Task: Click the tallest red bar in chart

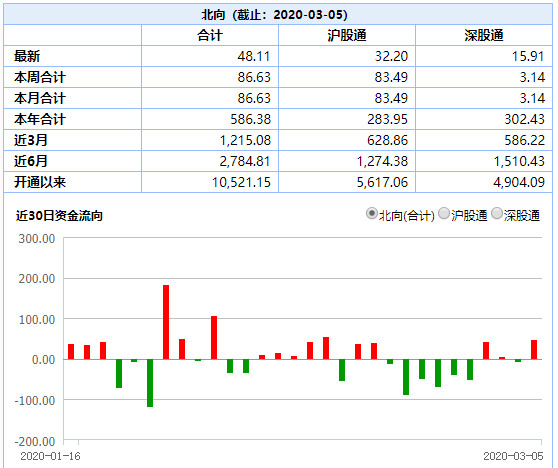Action: pos(166,322)
